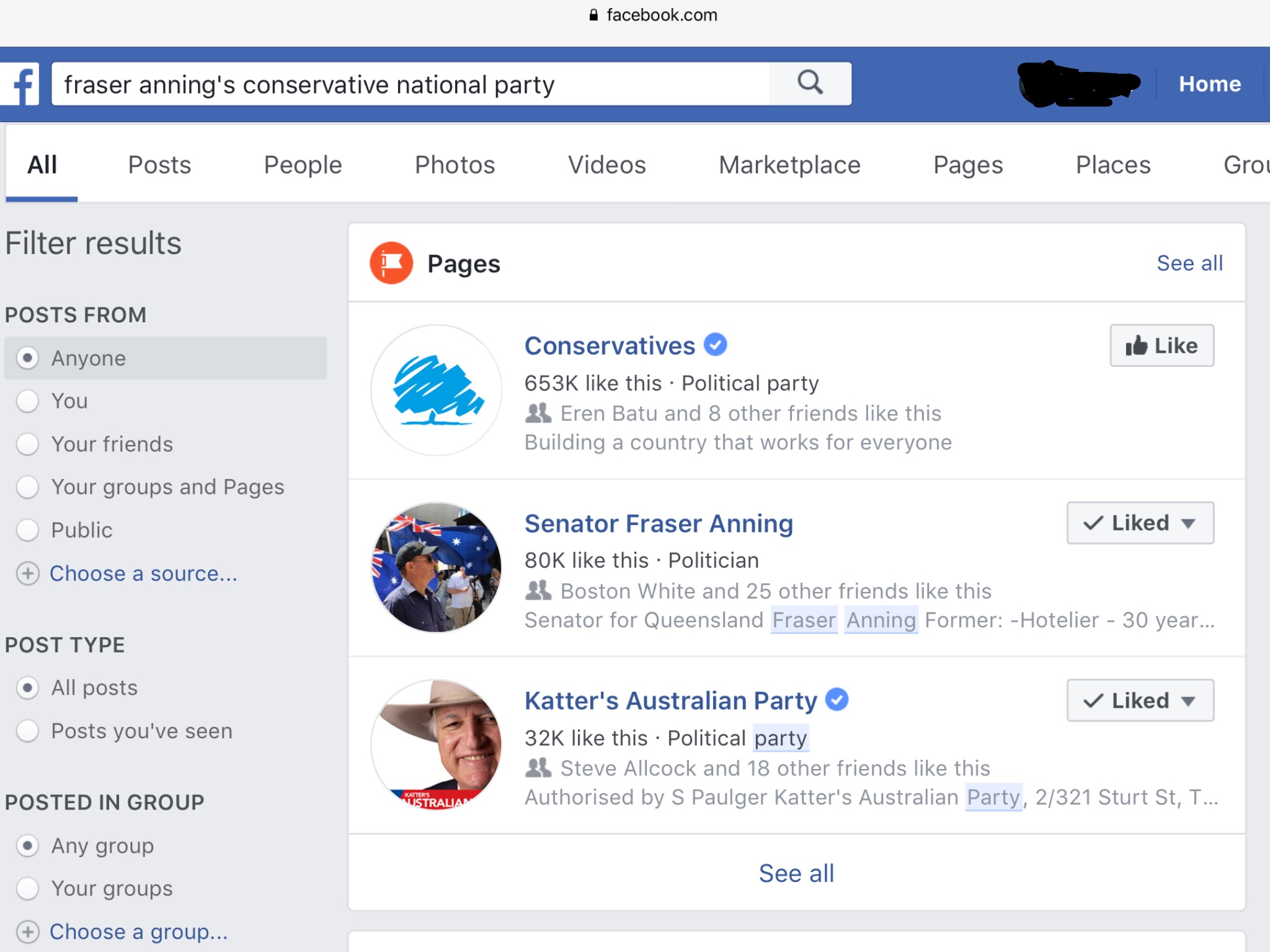1270x952 pixels.
Task: Select Your friends radio button
Action: [x=27, y=444]
